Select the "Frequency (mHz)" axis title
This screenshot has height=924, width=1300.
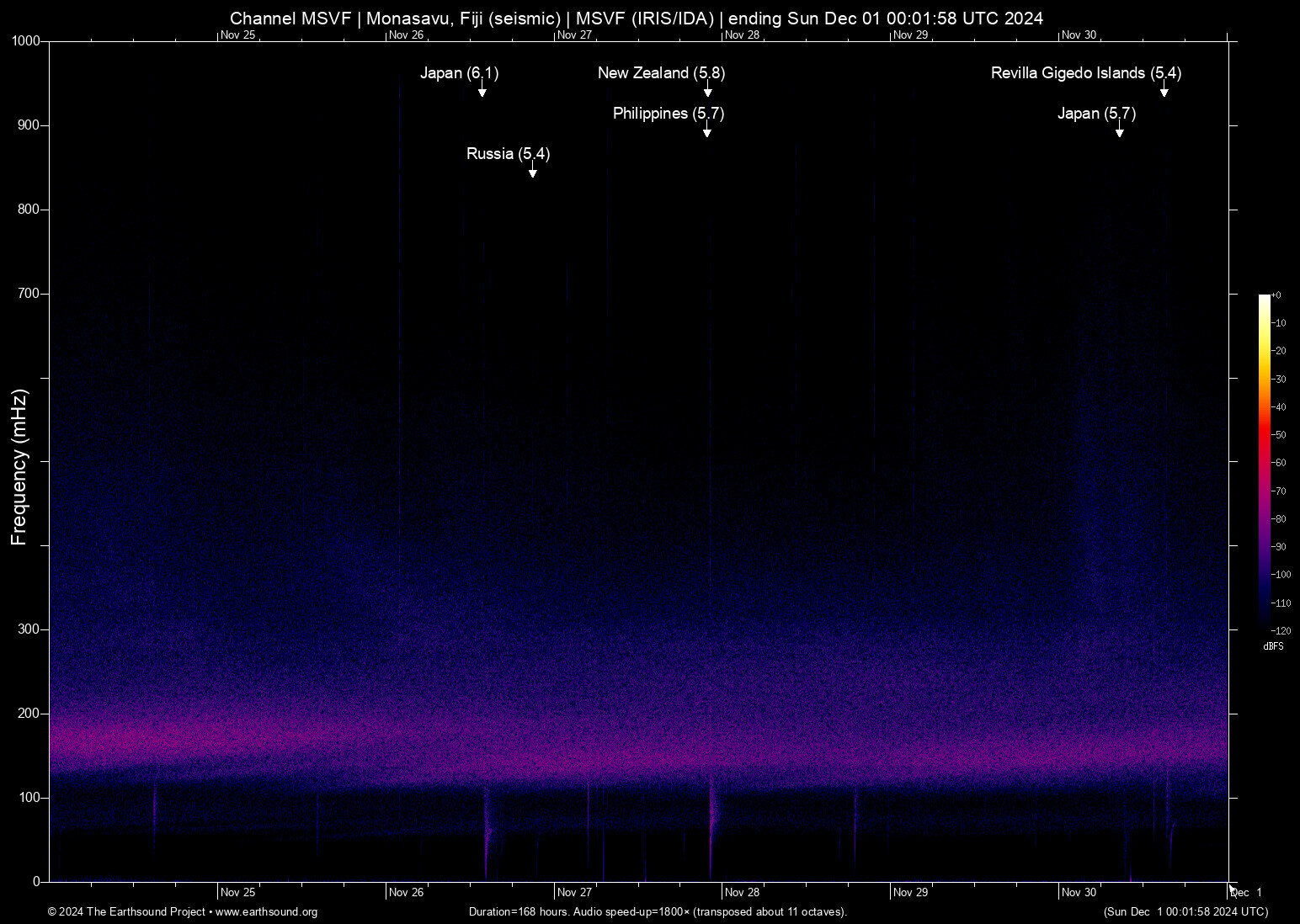pyautogui.click(x=19, y=467)
